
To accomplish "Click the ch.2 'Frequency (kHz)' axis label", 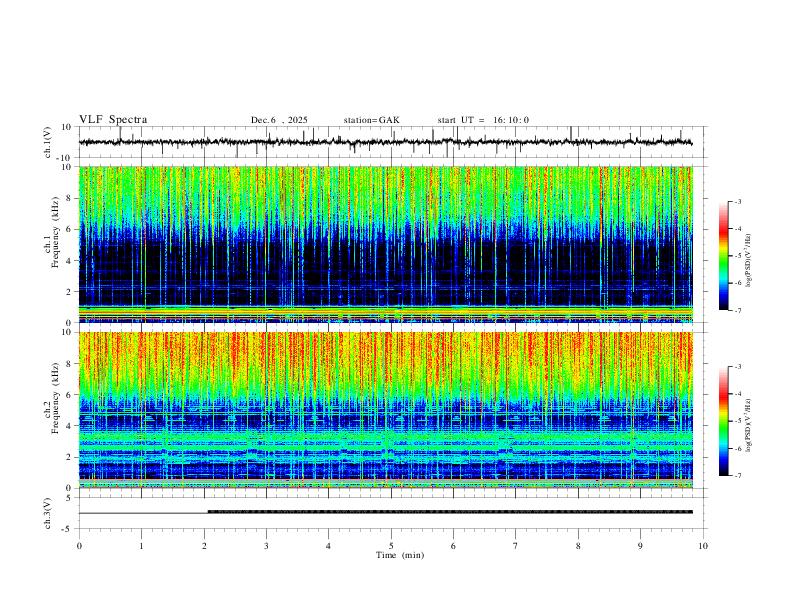I will pos(56,398).
